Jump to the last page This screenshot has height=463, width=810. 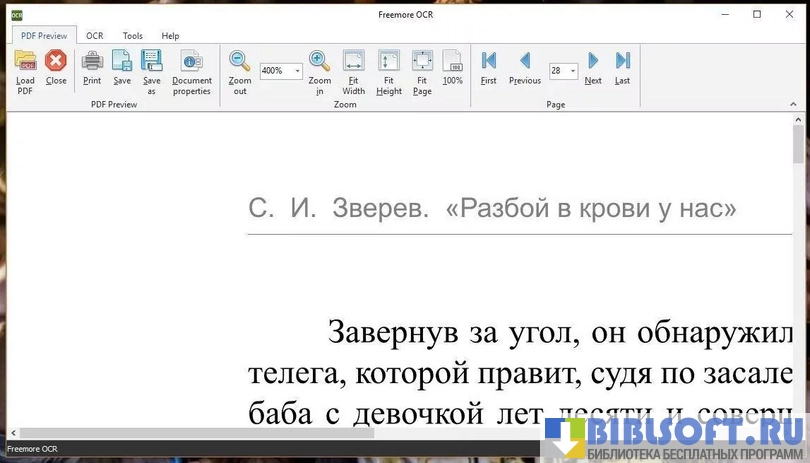click(x=622, y=62)
